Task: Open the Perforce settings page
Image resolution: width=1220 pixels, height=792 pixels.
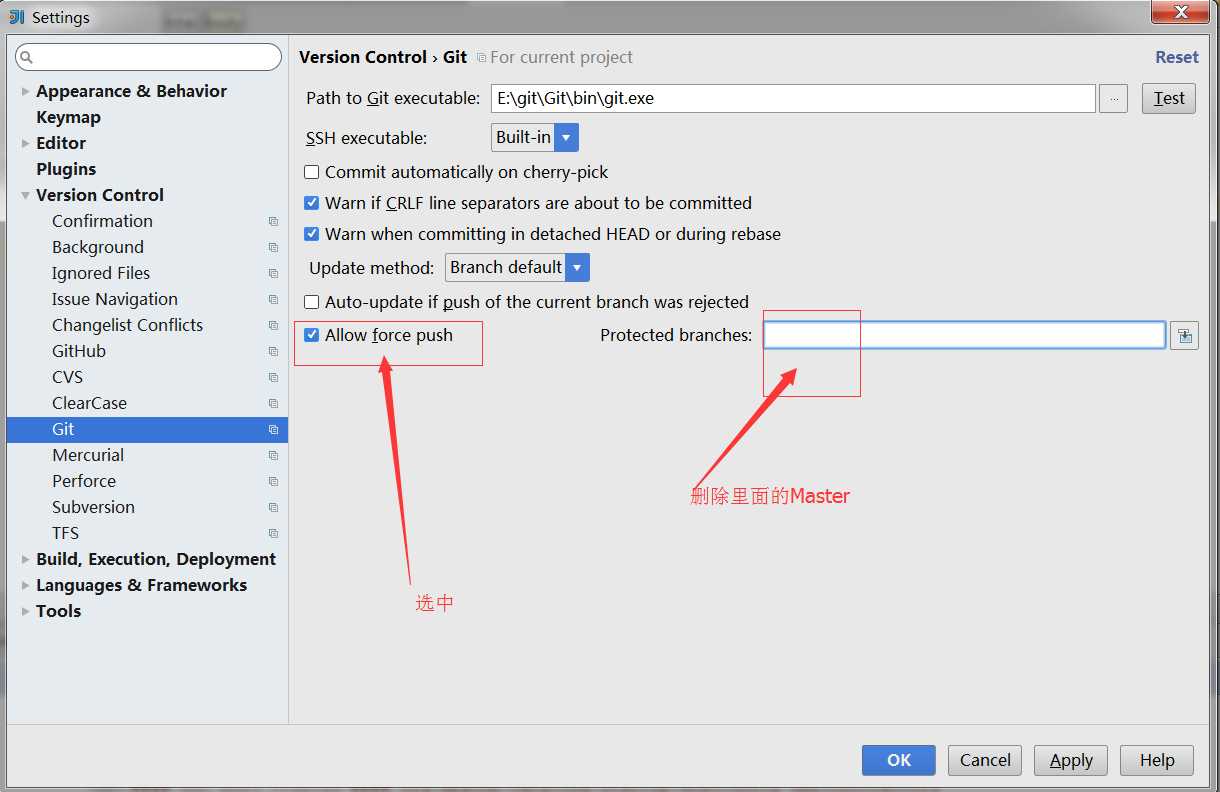Action: tap(84, 481)
